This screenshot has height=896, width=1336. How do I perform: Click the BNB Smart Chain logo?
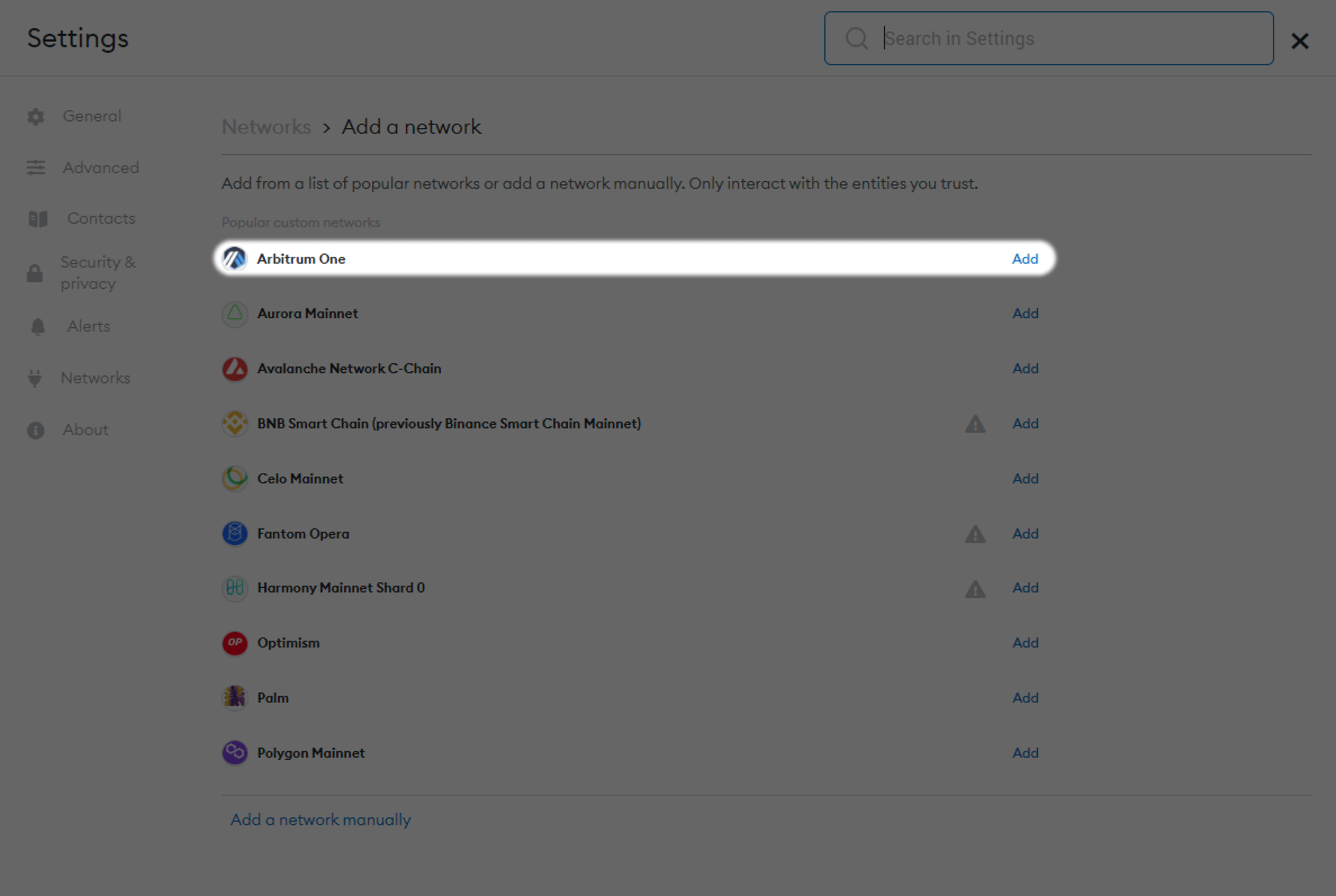coord(234,423)
